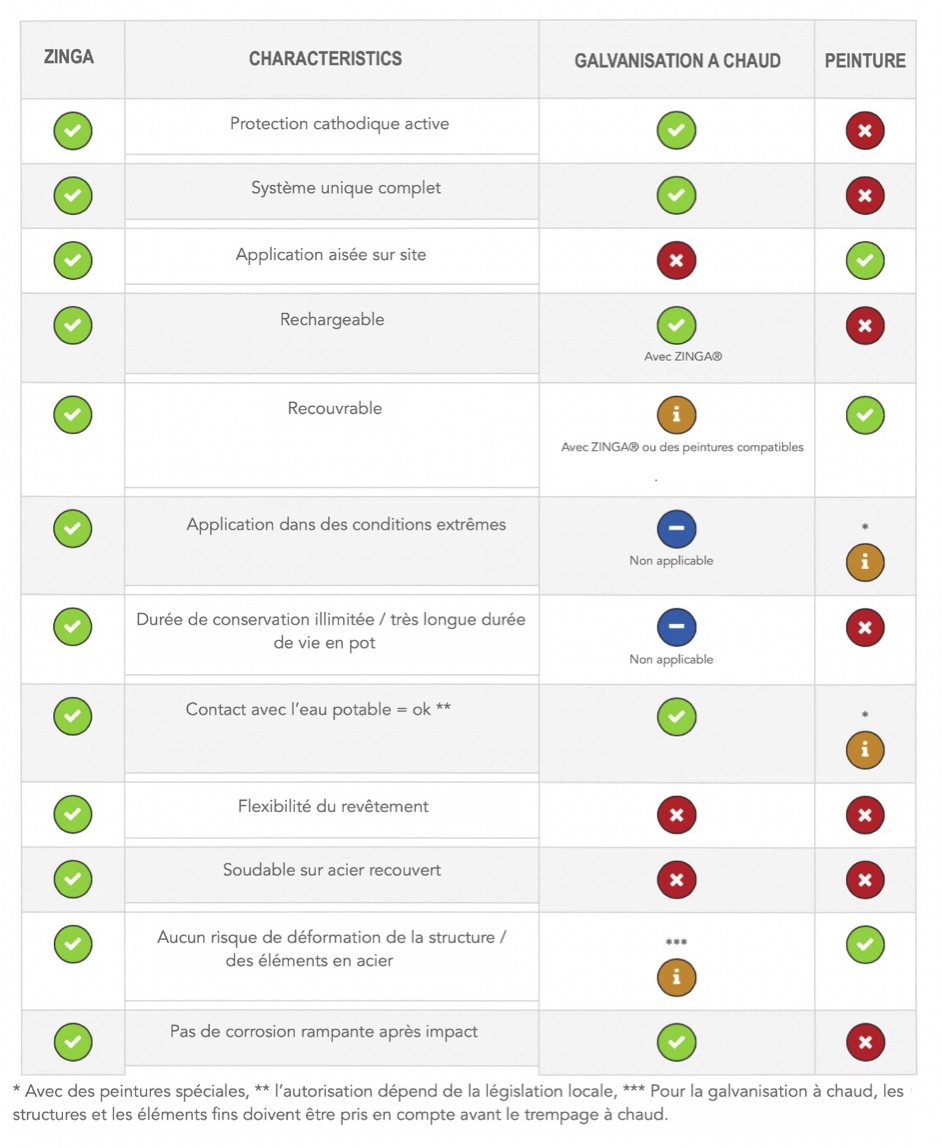Click Peinture green check for Application aisée

(x=864, y=261)
